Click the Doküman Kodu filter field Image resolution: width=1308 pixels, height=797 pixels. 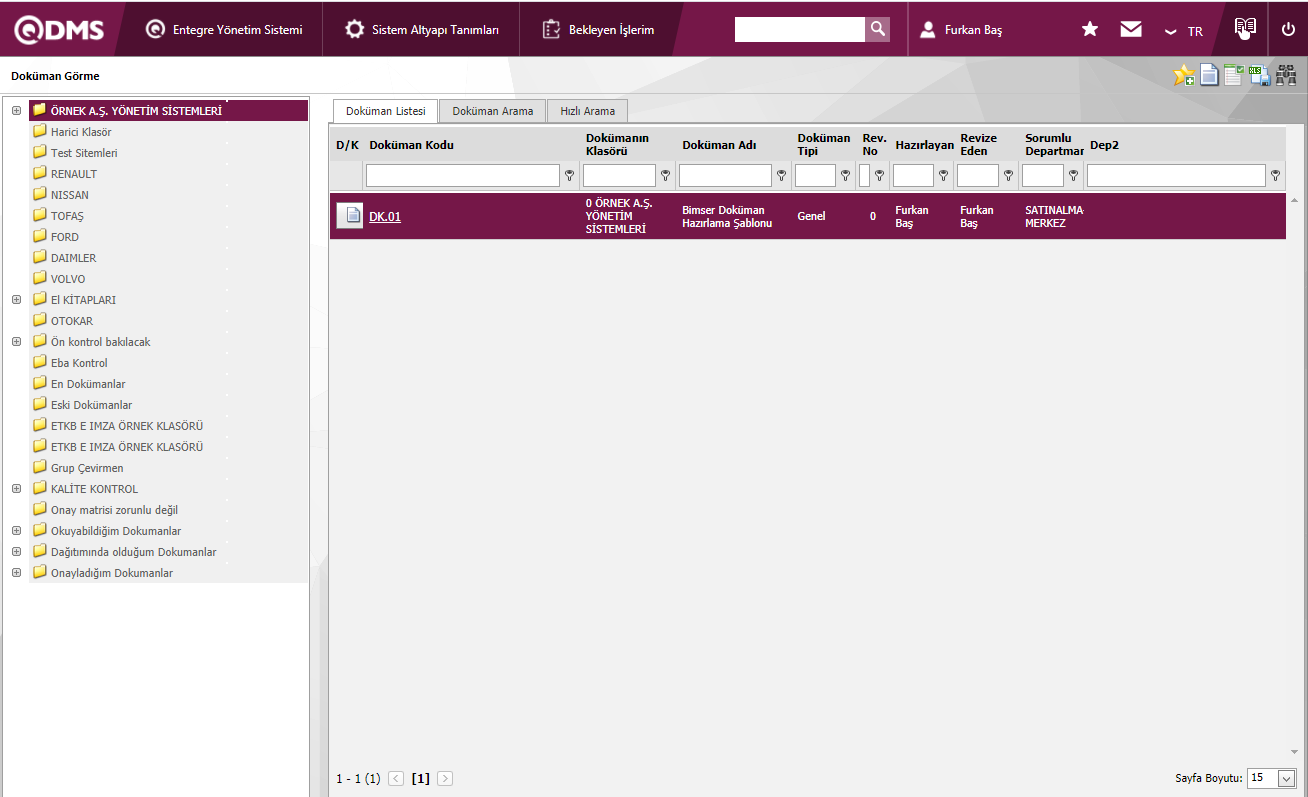(x=463, y=176)
